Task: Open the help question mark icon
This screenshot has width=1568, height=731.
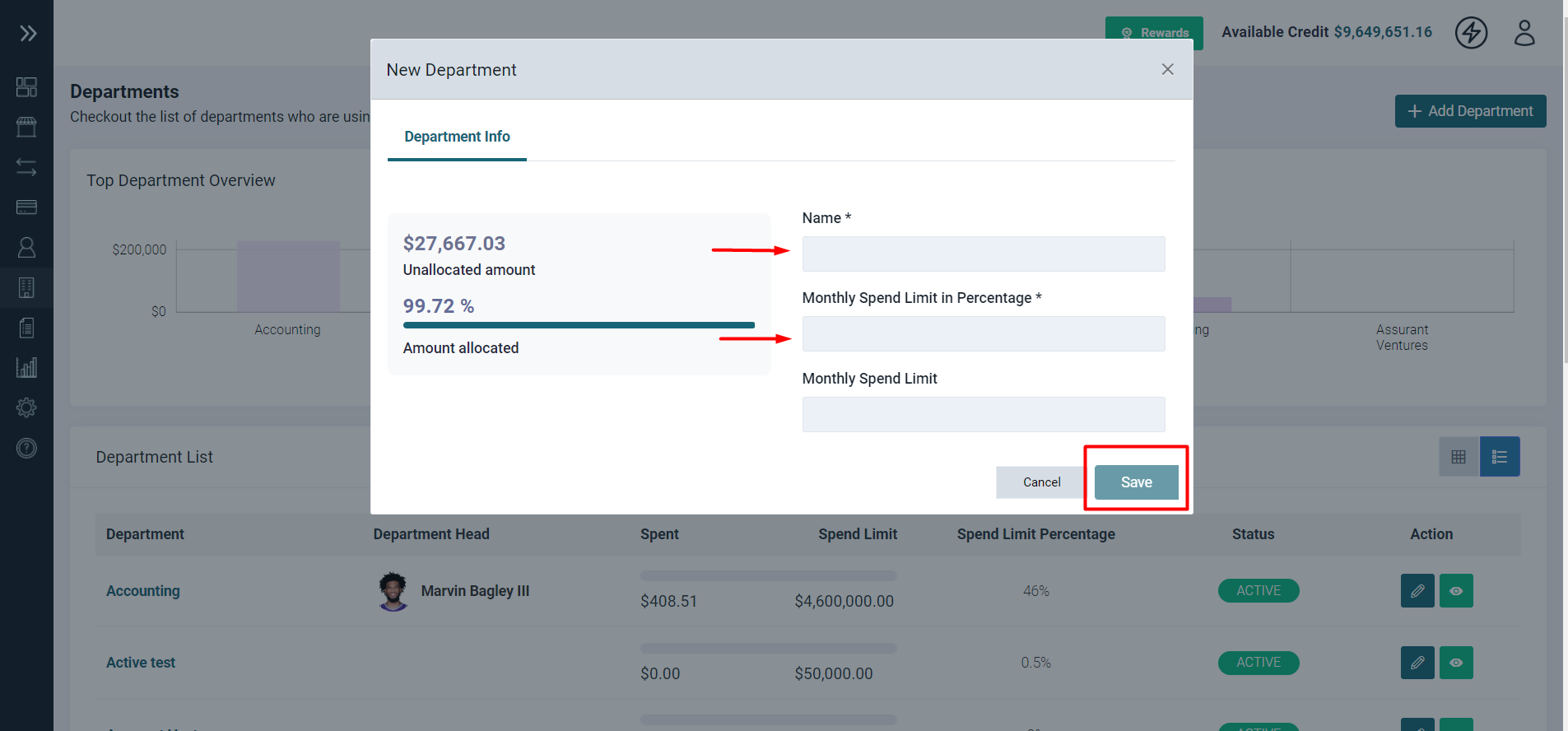Action: (26, 448)
